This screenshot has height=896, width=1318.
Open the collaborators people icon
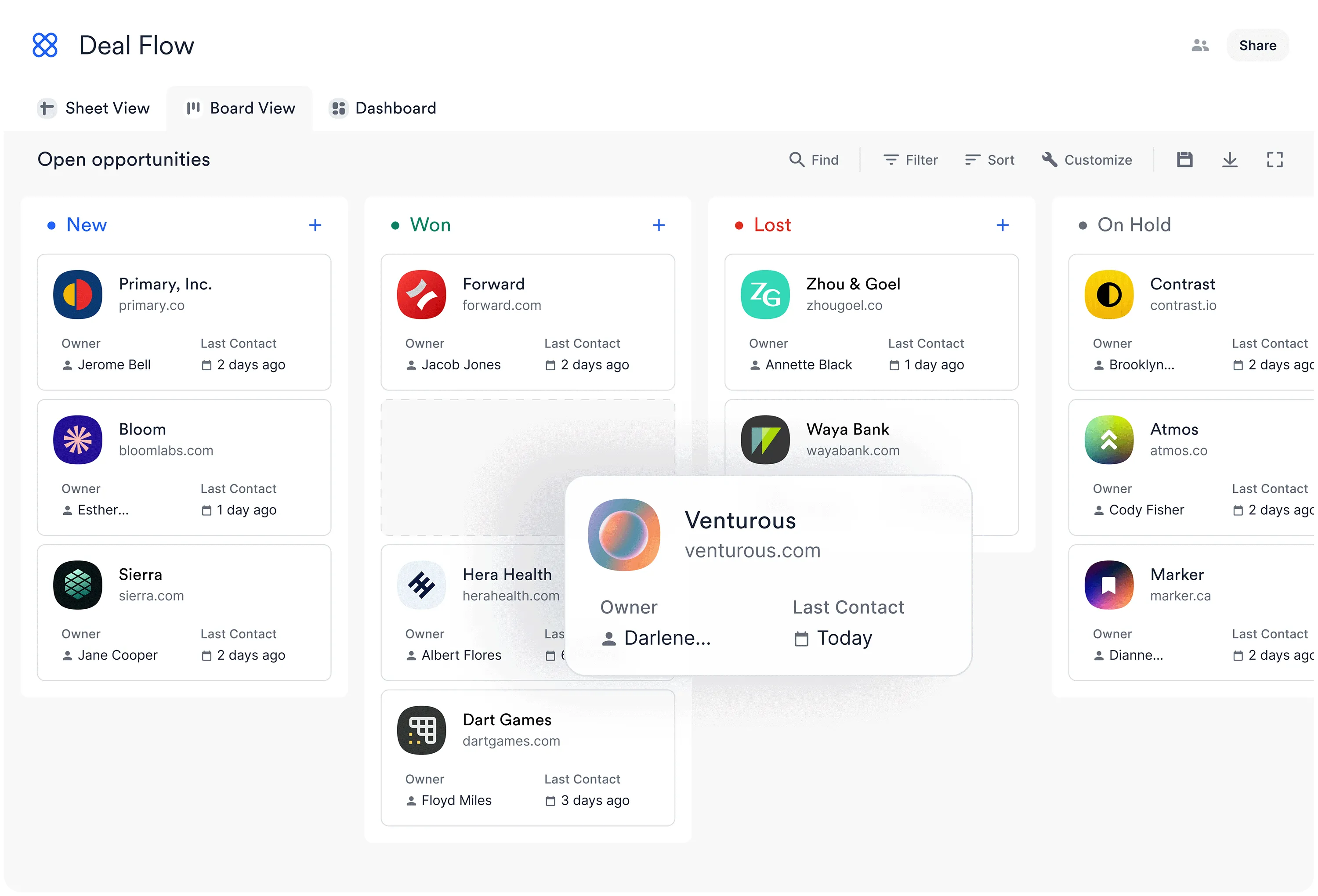1199,45
